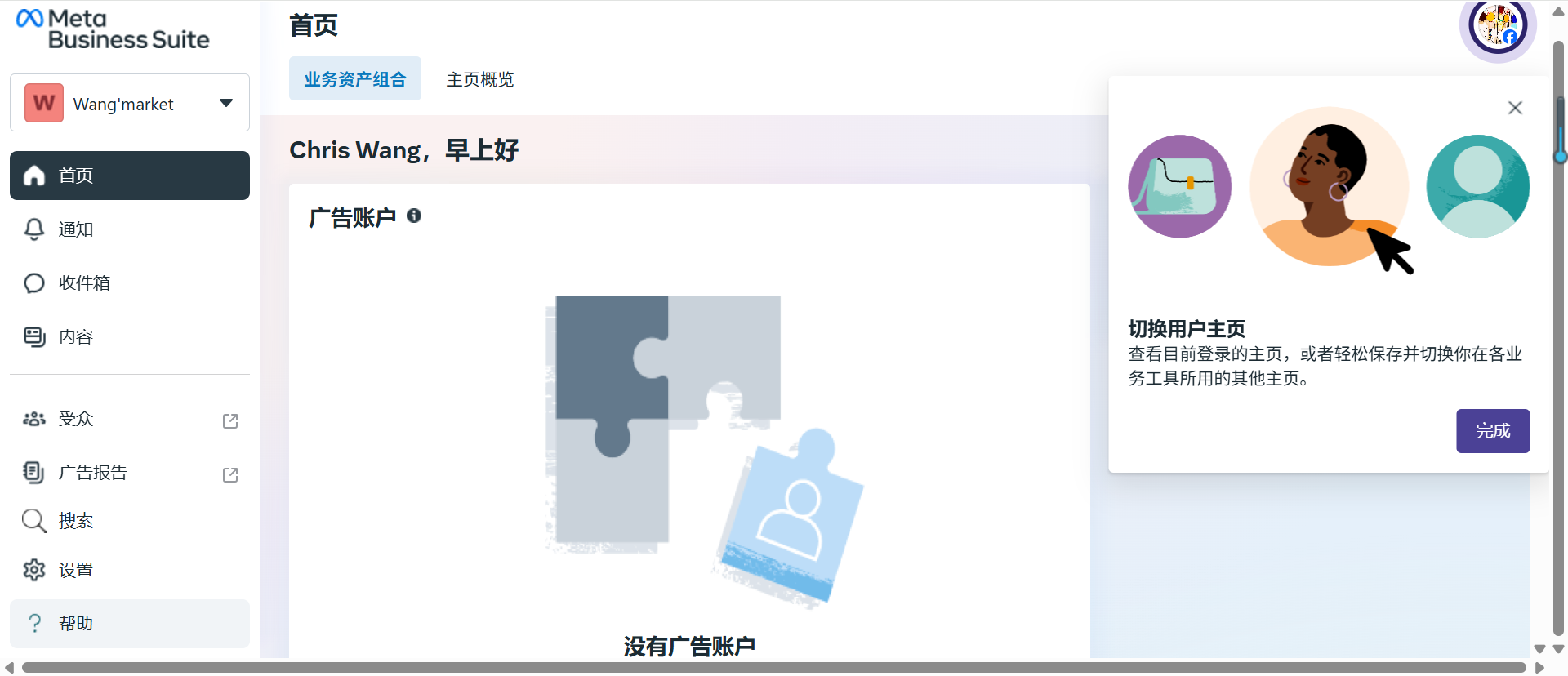The height and width of the screenshot is (676, 1568).
Task: Open external link icon next to 受众
Action: (x=230, y=421)
